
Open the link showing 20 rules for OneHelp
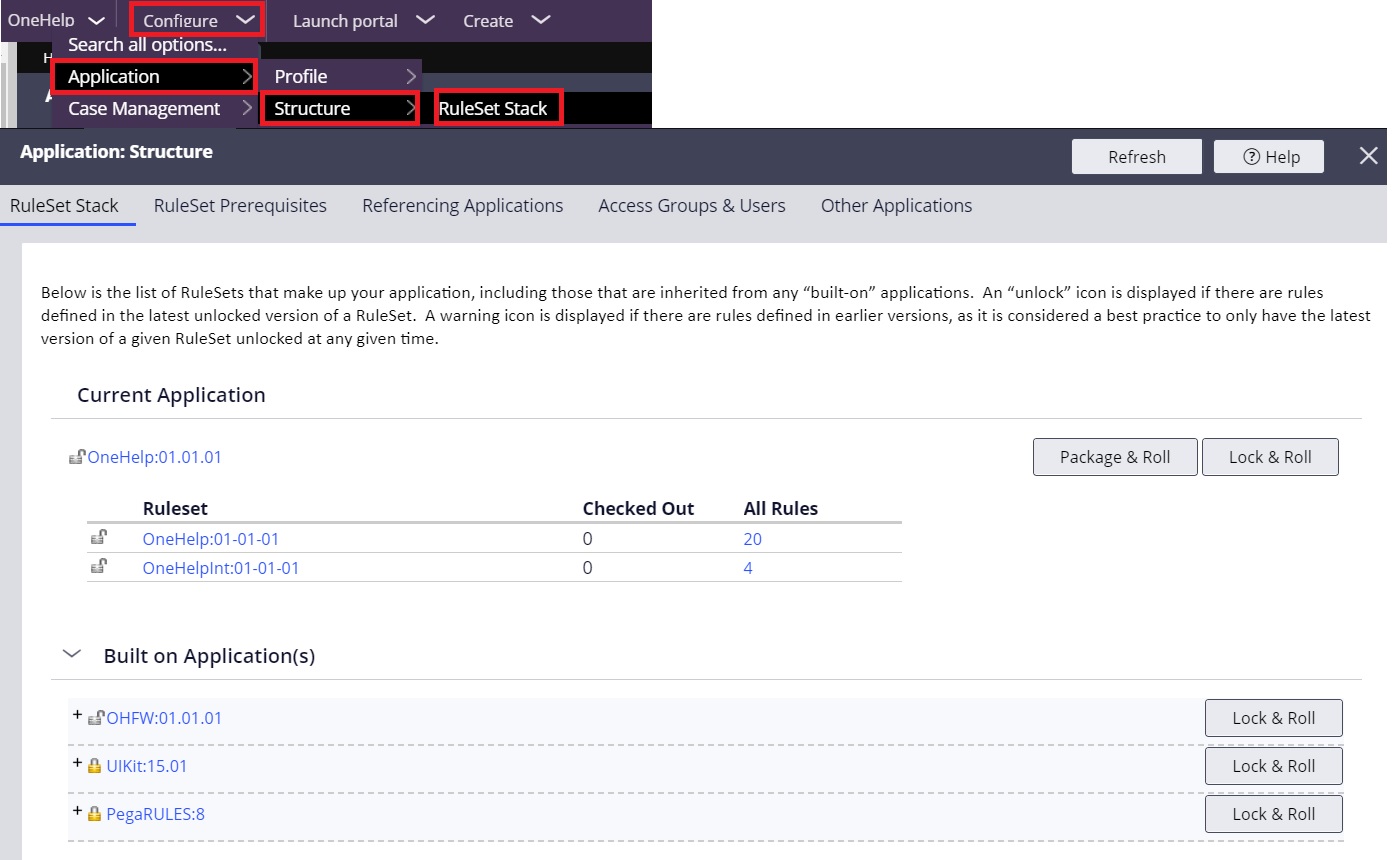pos(751,538)
